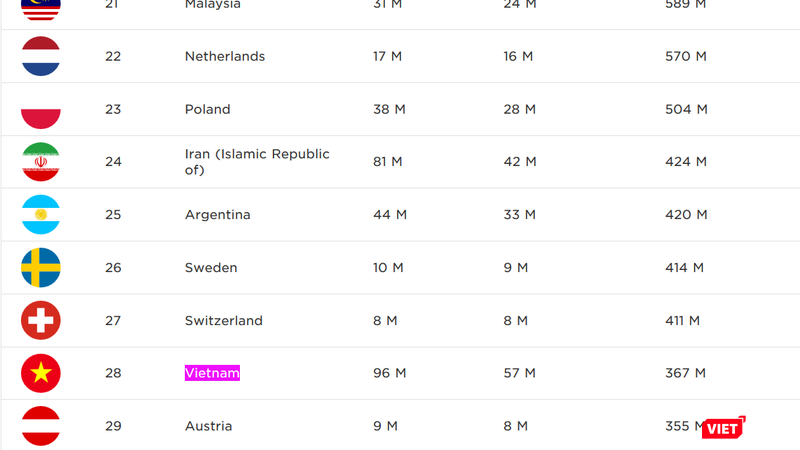Click Sweden country name text
Screen dimensions: 800x450
(x=211, y=268)
